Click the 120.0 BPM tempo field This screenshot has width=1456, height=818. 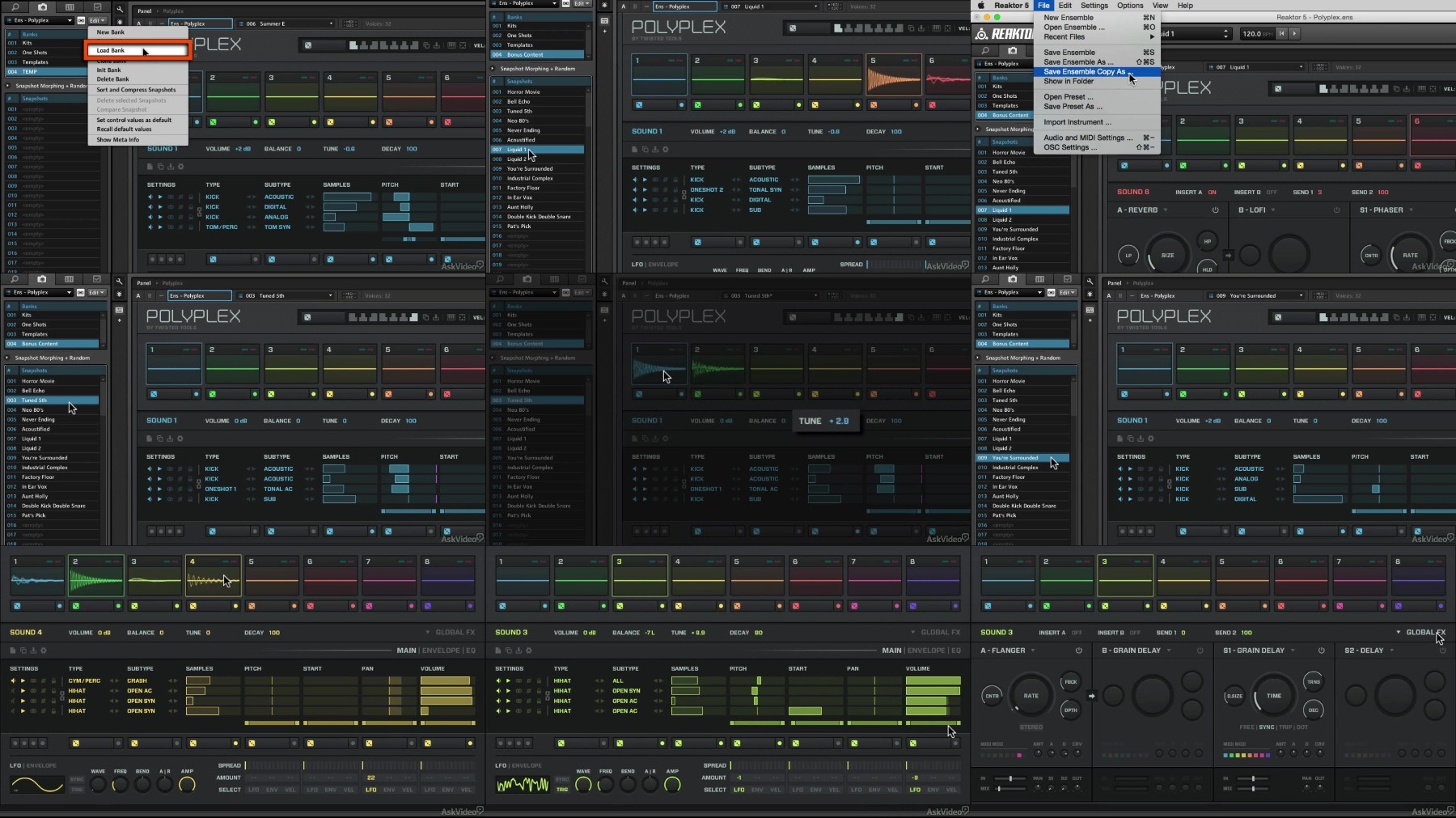pyautogui.click(x=1257, y=34)
